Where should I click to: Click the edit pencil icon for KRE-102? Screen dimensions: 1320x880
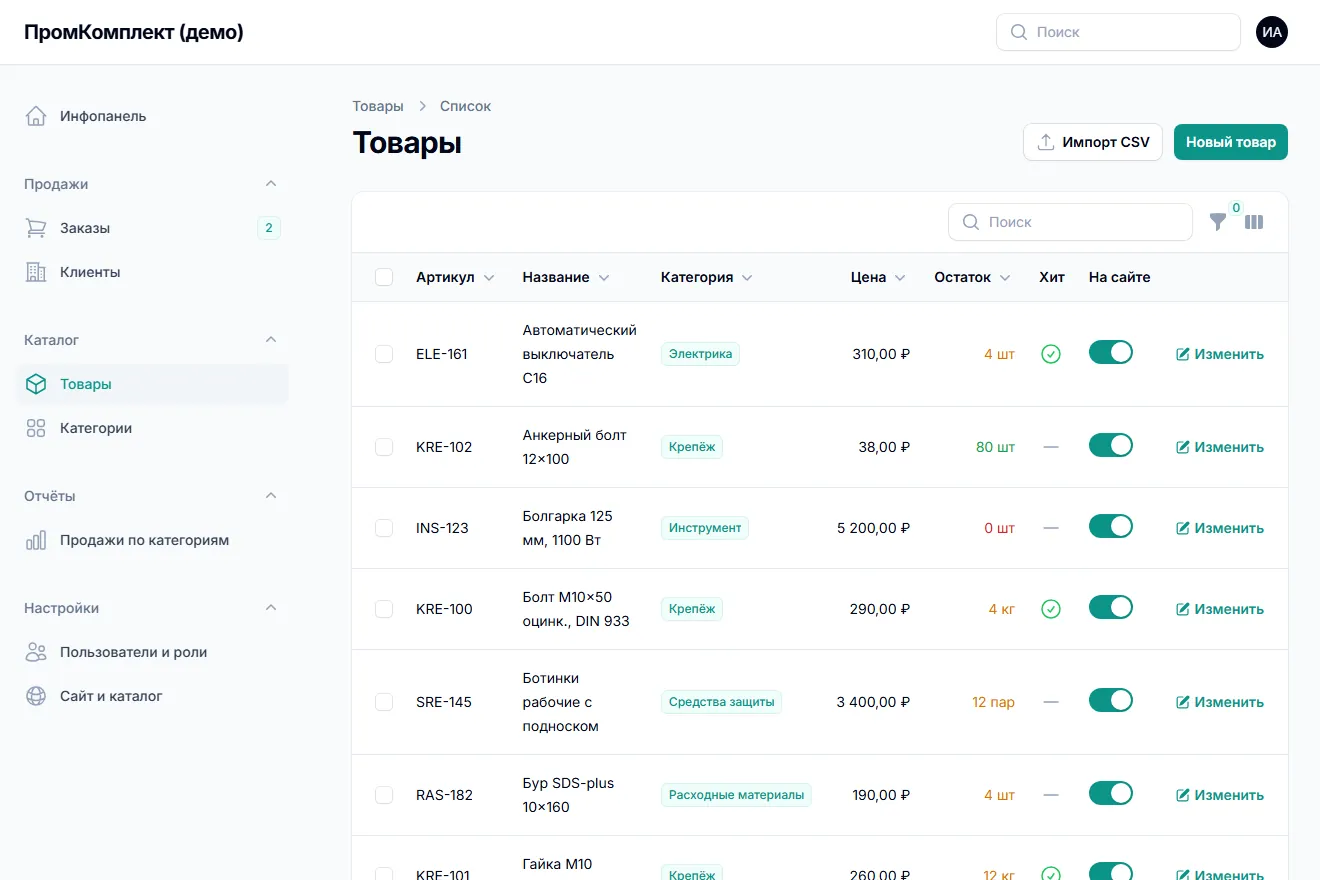pos(1183,447)
